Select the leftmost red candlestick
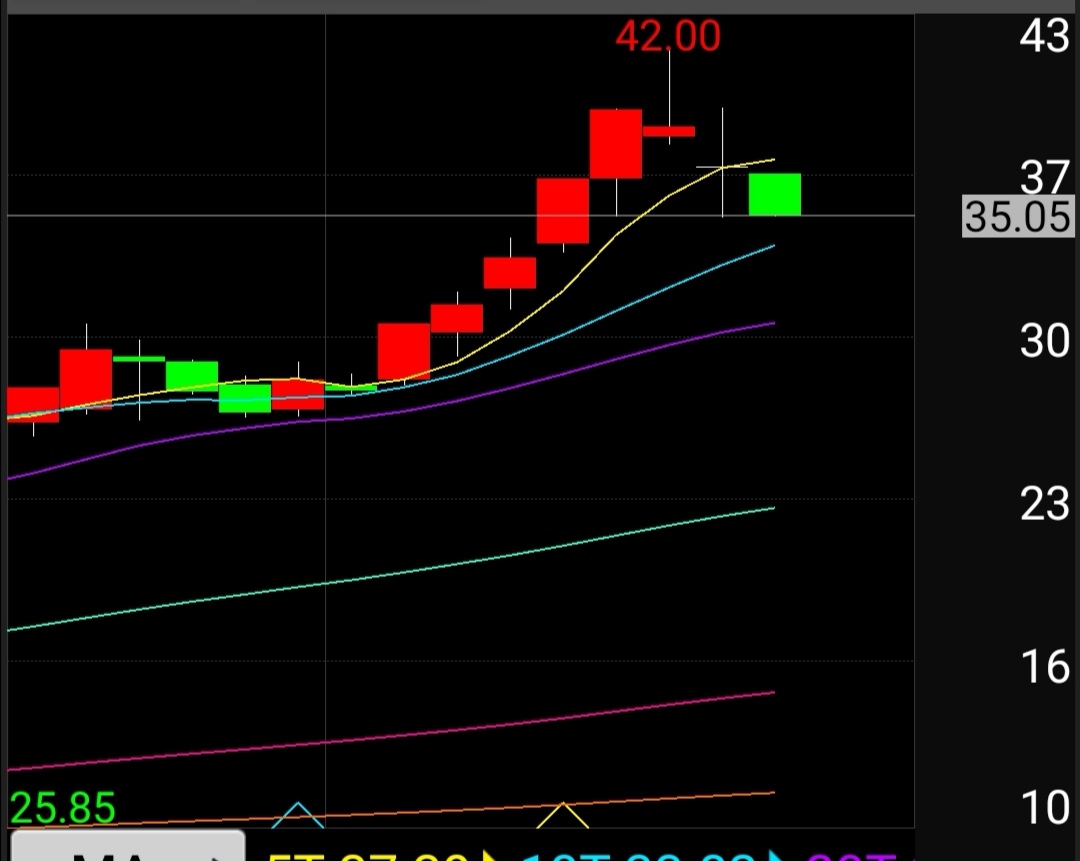Screen dimensions: 1080x861 click(x=32, y=404)
